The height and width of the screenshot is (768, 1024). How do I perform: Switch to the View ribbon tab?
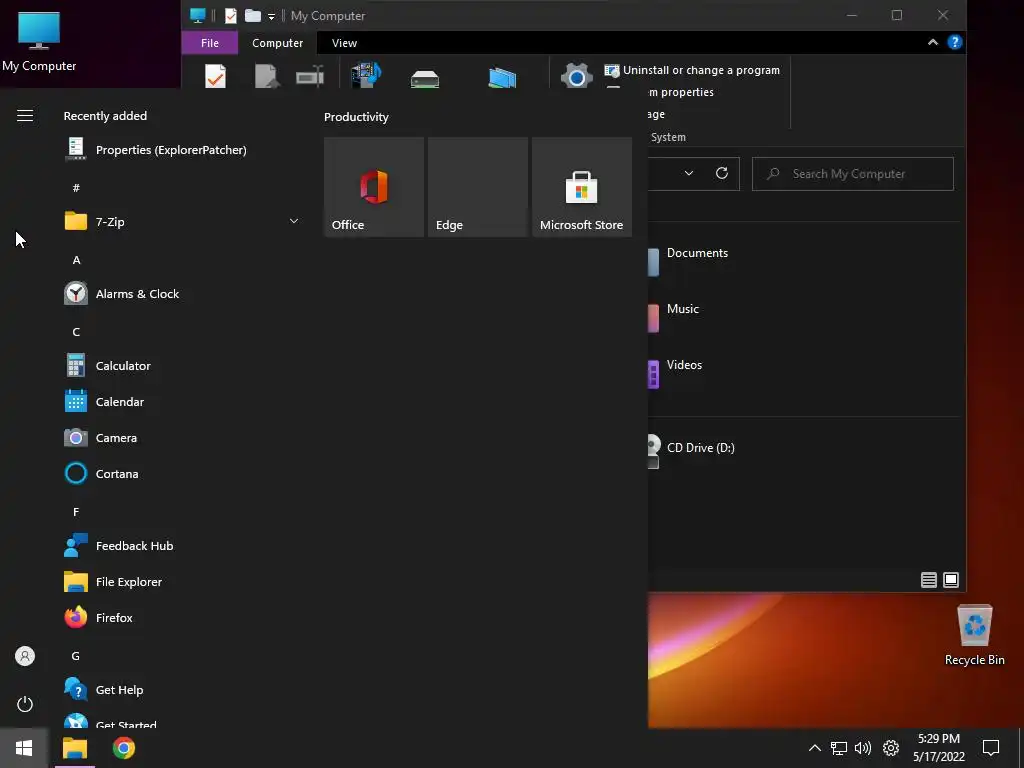pyautogui.click(x=344, y=42)
